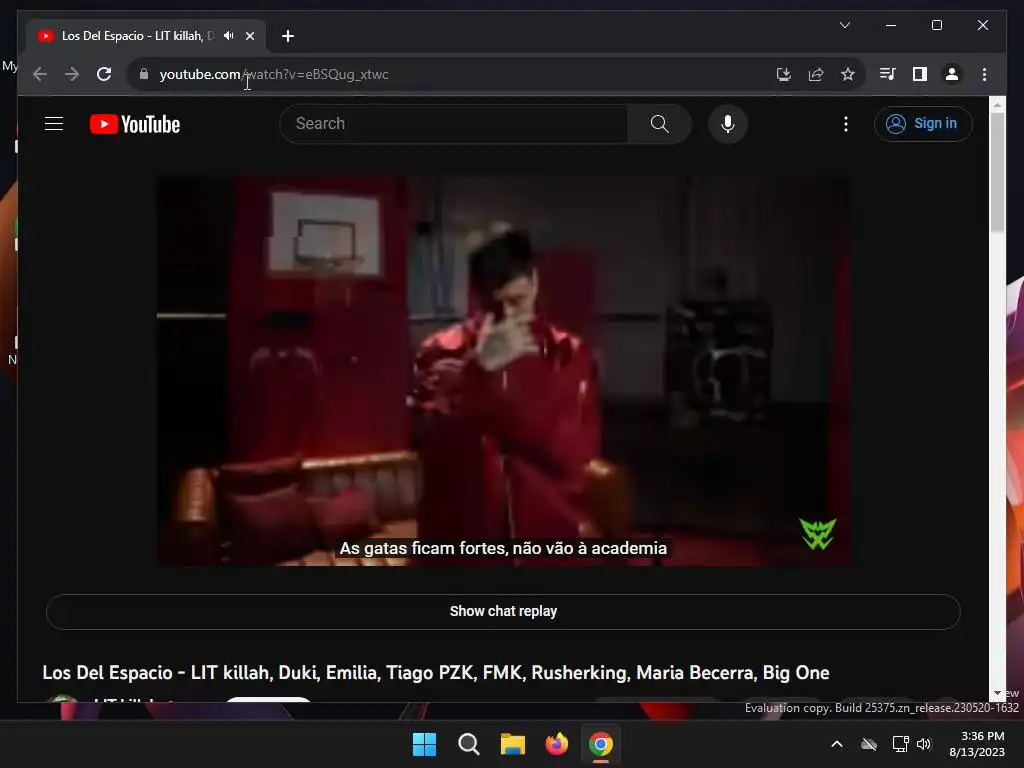Viewport: 1024px width, 768px height.
Task: Click the Chrome taskbar icon
Action: (x=601, y=744)
